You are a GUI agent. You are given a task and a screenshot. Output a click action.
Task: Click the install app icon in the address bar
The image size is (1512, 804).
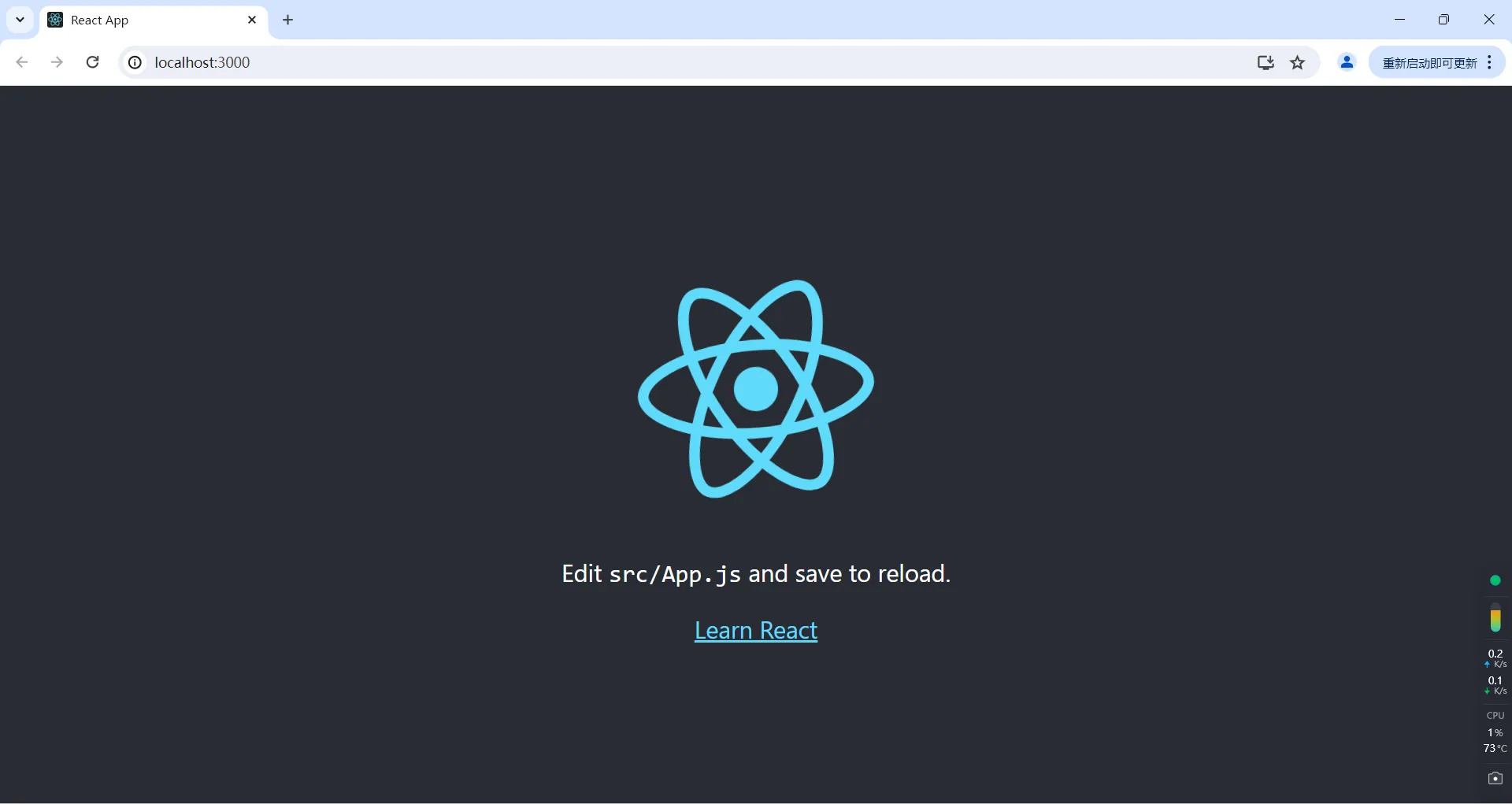point(1265,62)
